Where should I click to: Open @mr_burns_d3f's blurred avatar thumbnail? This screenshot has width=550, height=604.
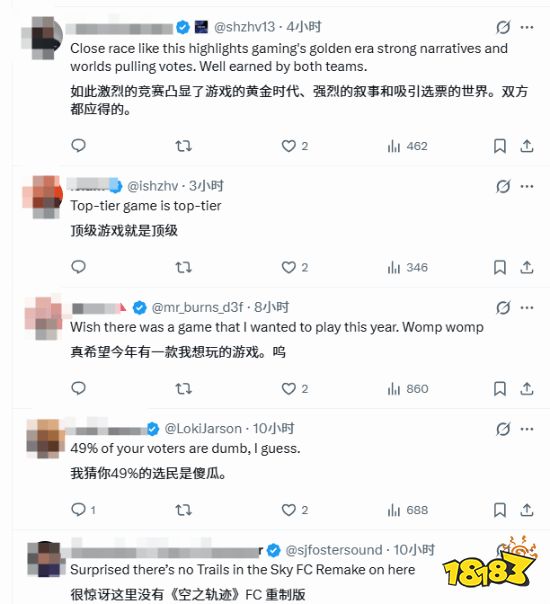coord(43,318)
